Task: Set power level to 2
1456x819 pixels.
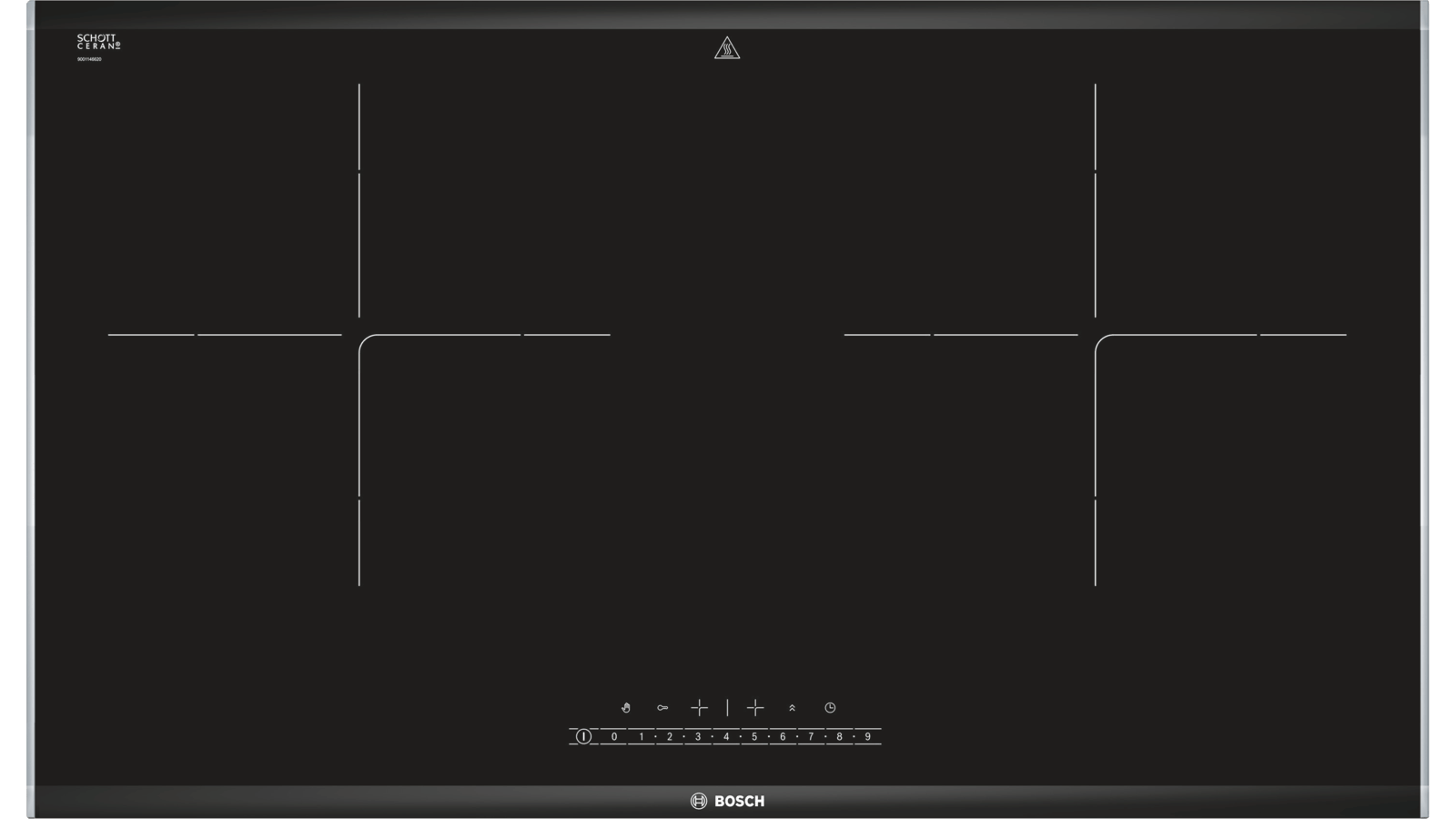Action: [x=670, y=736]
